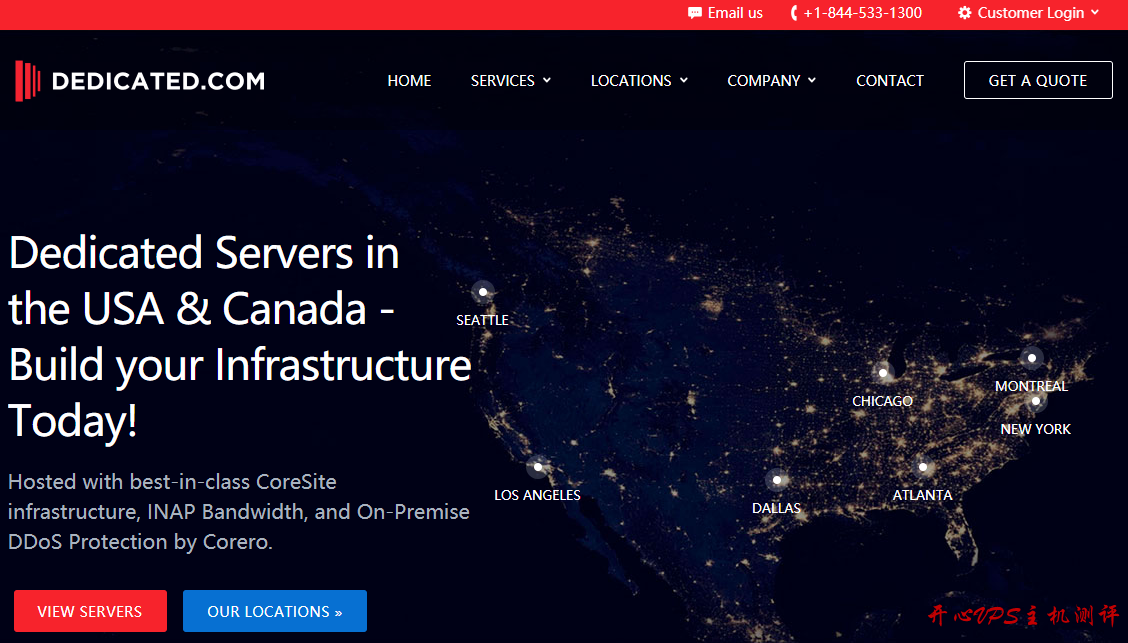This screenshot has width=1128, height=643.
Task: Select the New York map marker
Action: 1036,402
